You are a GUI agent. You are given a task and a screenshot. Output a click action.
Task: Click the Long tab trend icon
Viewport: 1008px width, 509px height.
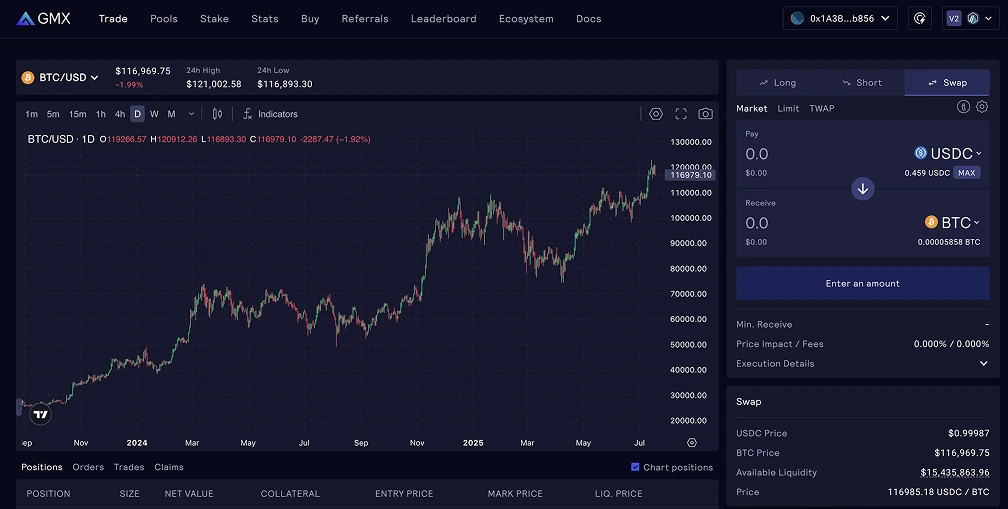[764, 83]
